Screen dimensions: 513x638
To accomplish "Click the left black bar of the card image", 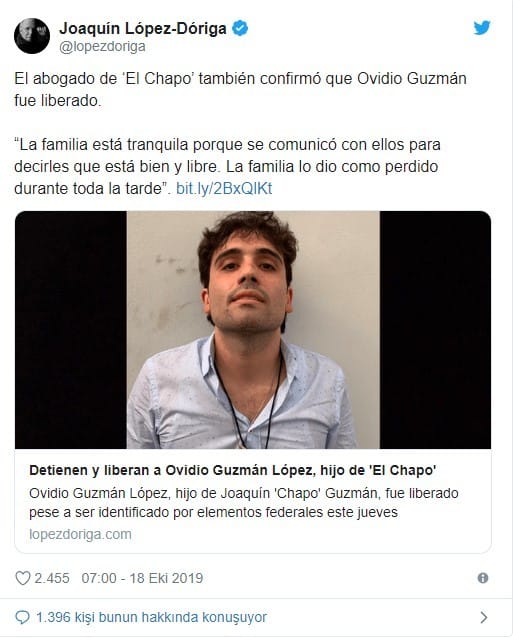I will (71, 330).
